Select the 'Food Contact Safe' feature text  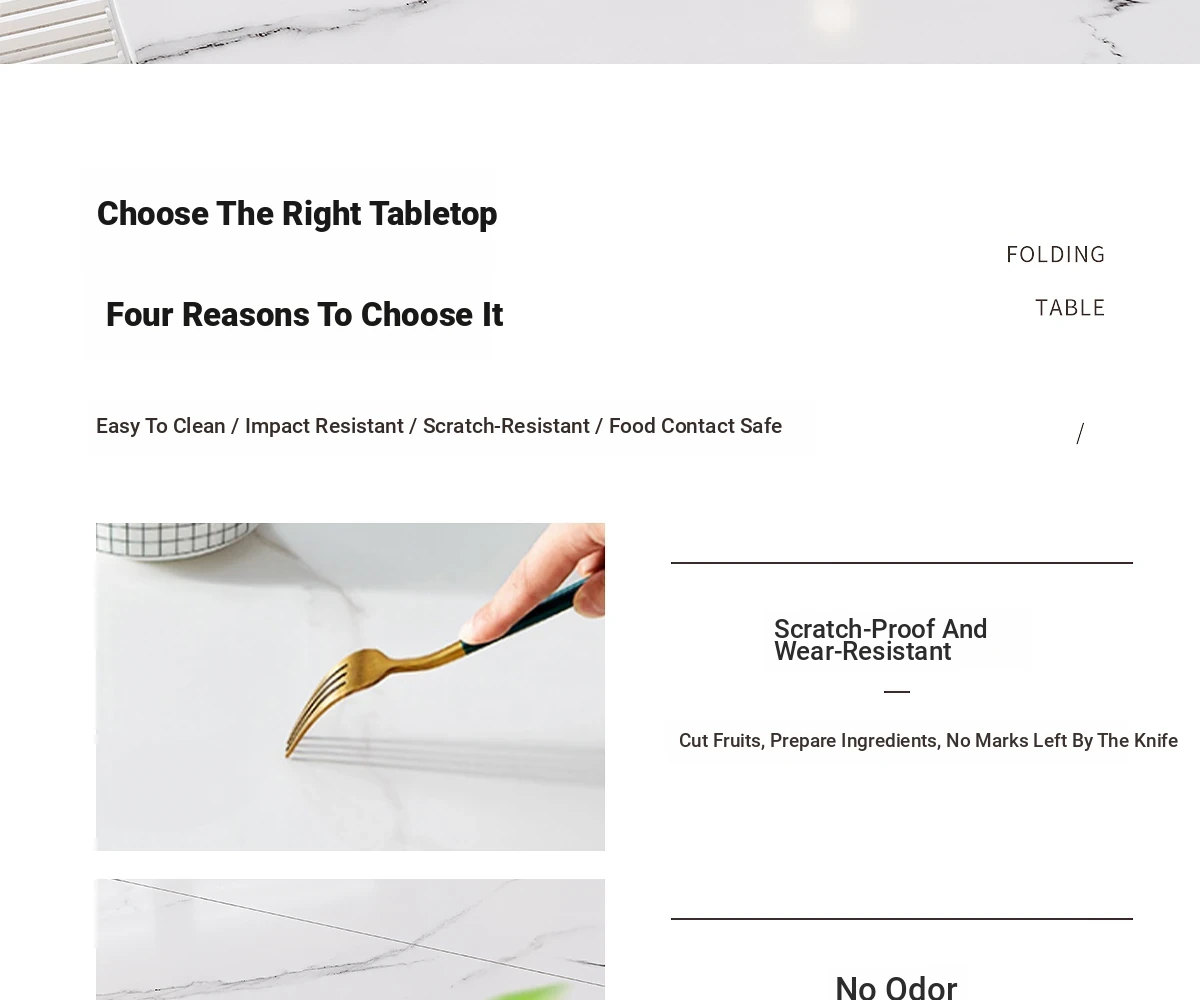click(695, 426)
